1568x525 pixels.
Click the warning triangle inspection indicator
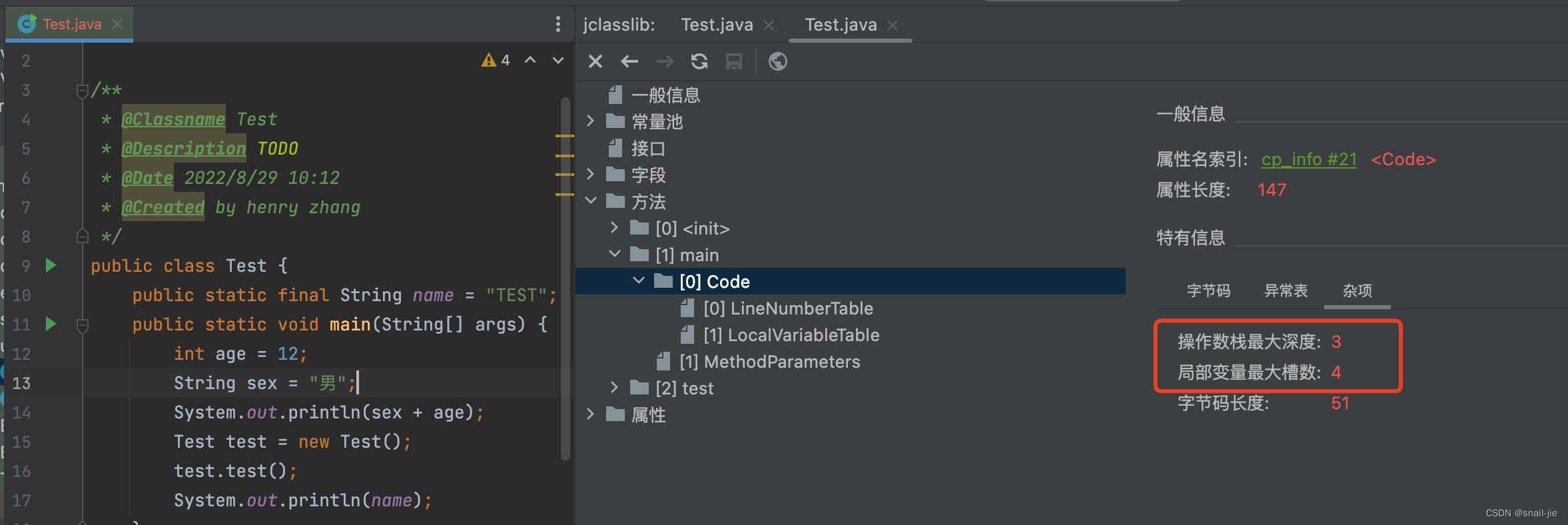point(489,61)
